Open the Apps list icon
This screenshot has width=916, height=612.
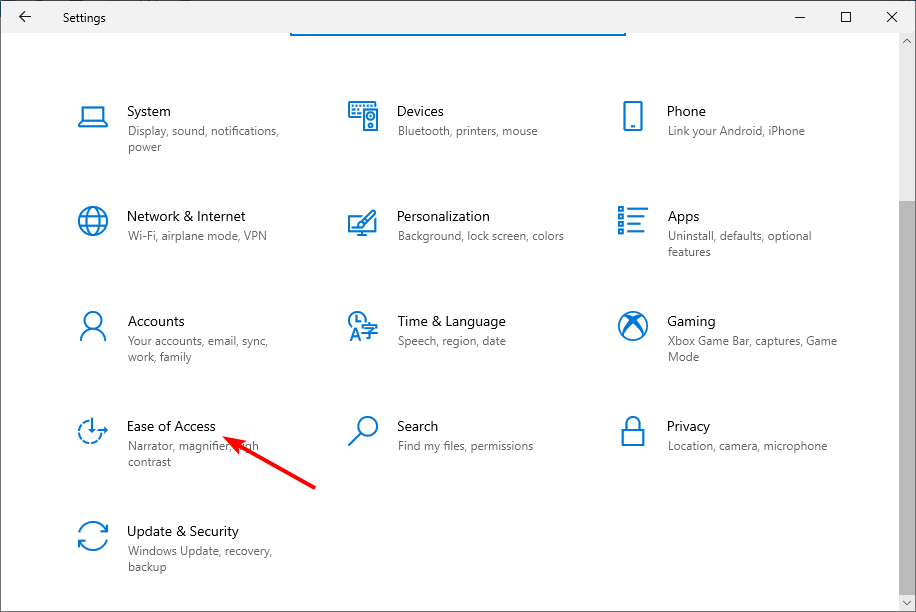(633, 221)
